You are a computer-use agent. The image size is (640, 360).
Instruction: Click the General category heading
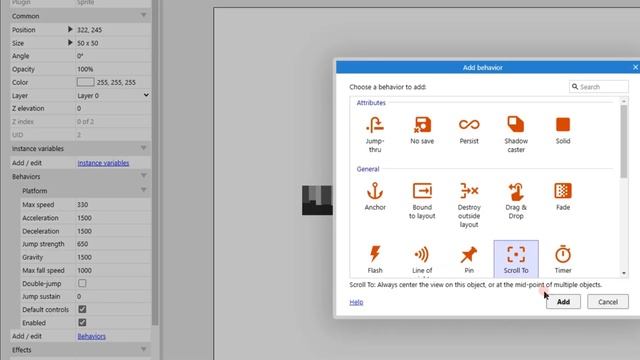click(x=368, y=169)
